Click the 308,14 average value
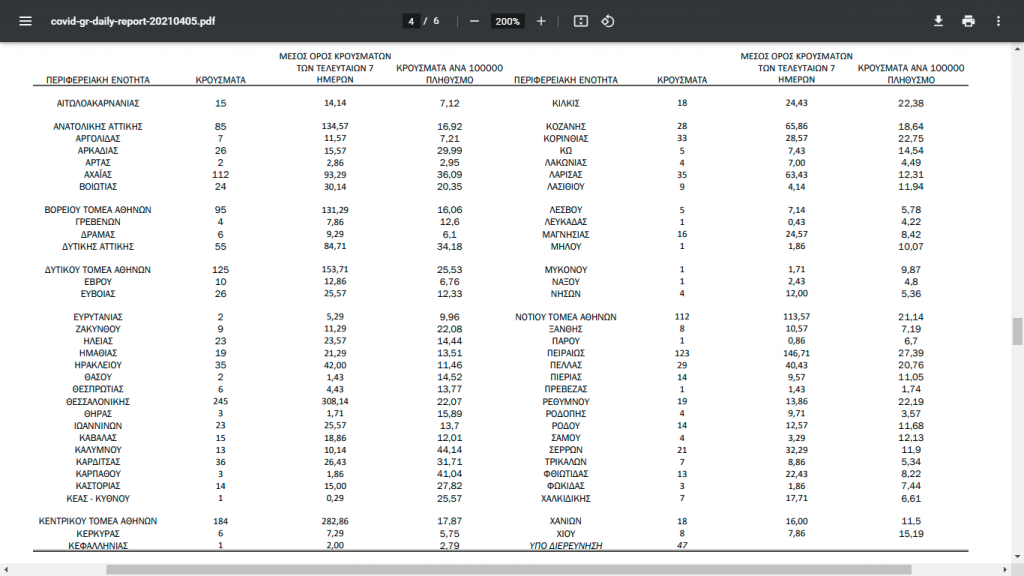 click(335, 402)
